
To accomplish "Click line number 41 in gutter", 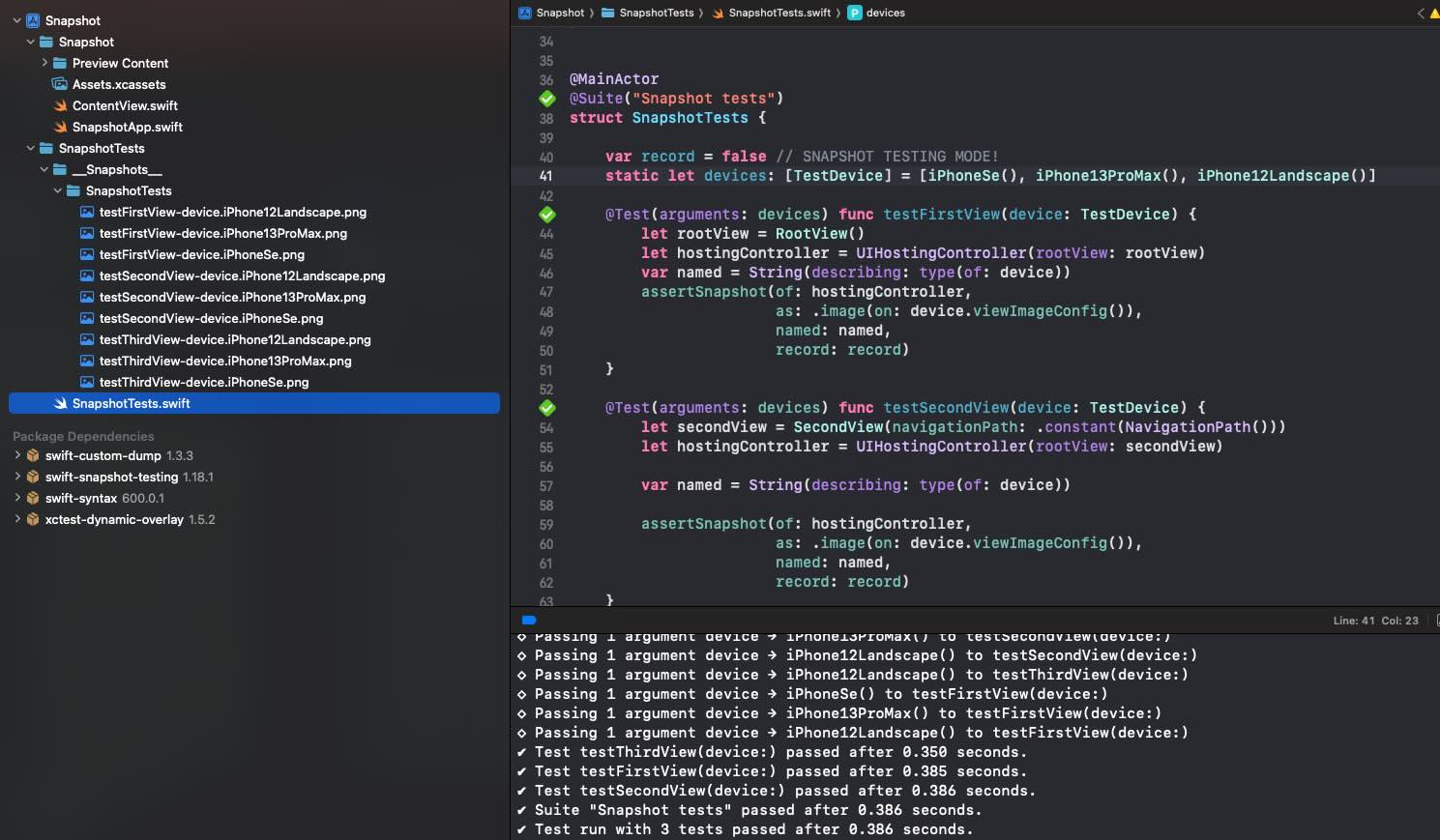I will (x=545, y=176).
